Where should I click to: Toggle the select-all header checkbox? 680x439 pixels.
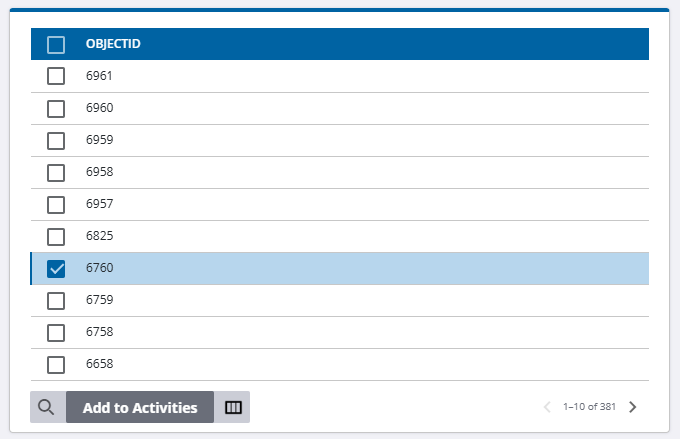pos(56,44)
